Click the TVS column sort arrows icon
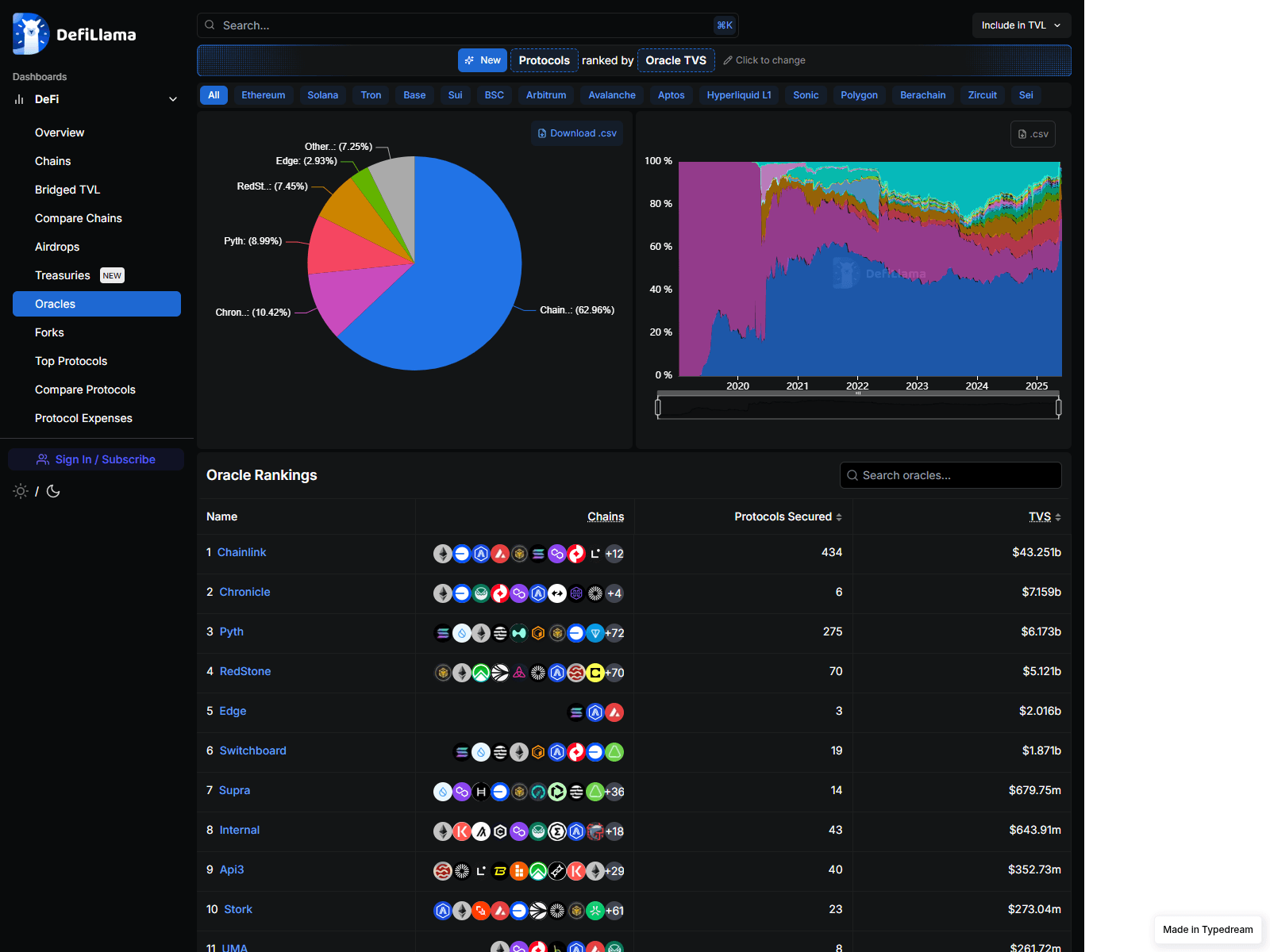Viewport: 1270px width, 952px height. pyautogui.click(x=1058, y=517)
